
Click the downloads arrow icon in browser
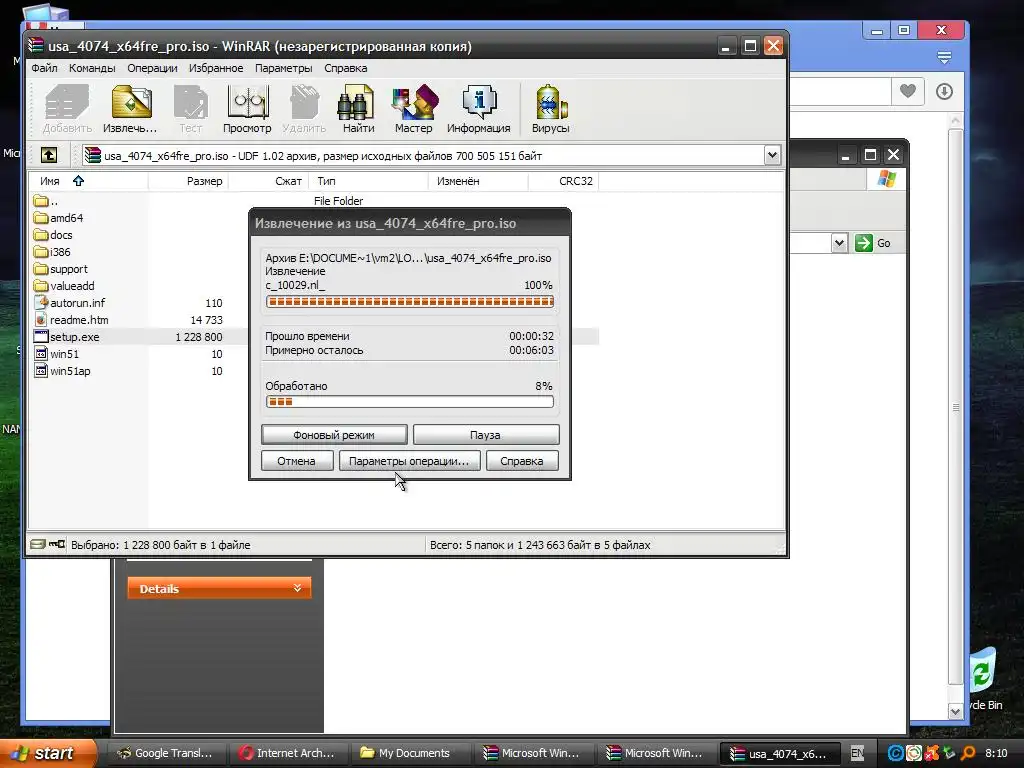pyautogui.click(x=944, y=91)
